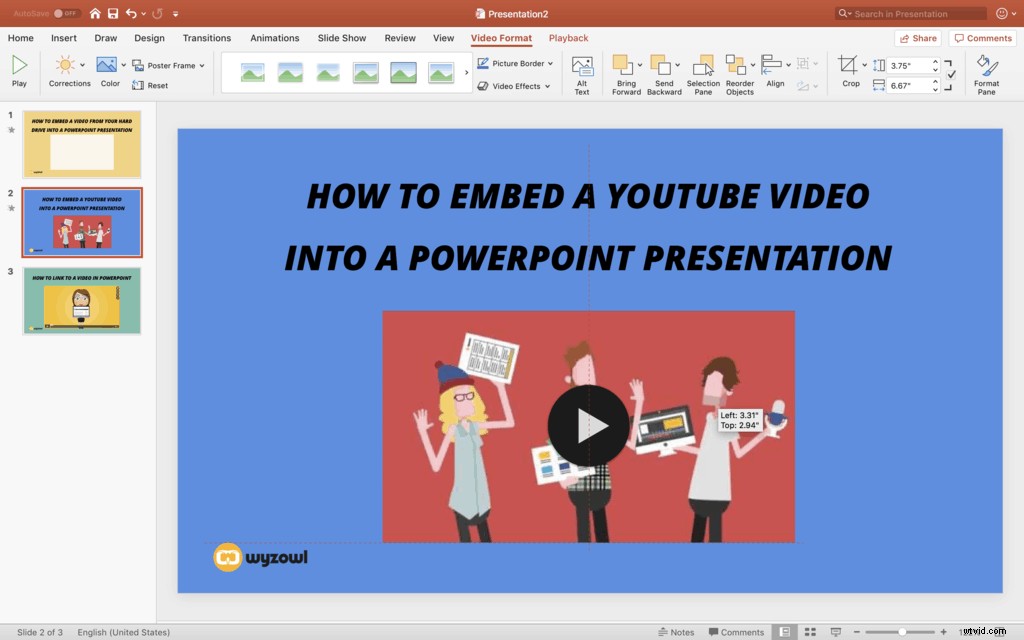Open the Selection Pane
Screen dimensions: 1024x640
tap(703, 73)
